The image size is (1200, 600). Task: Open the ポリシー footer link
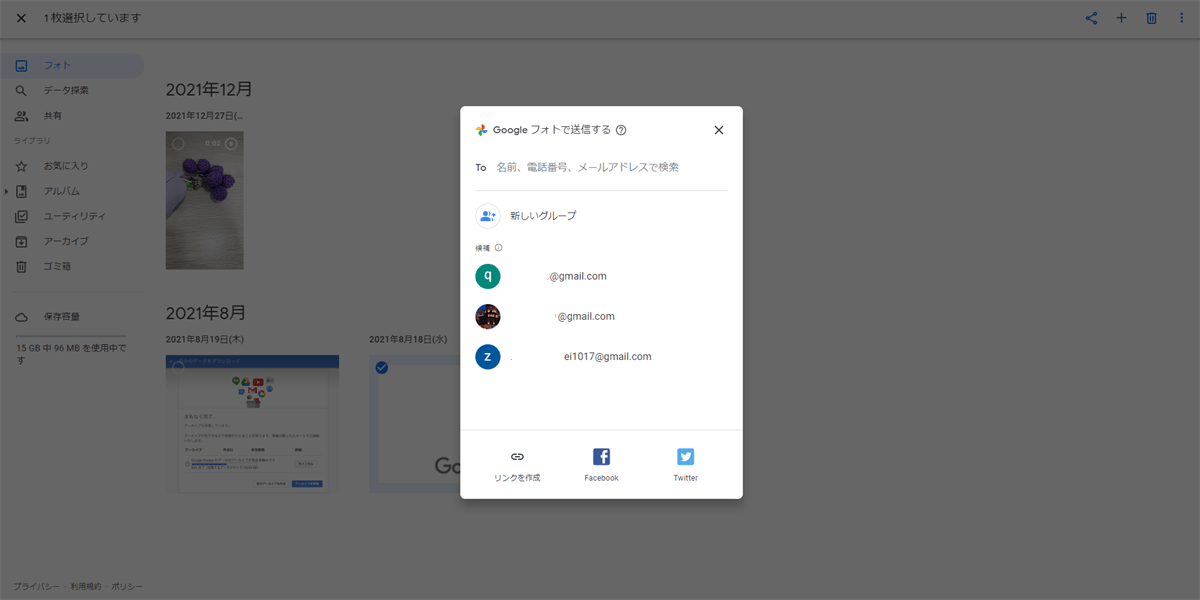click(127, 586)
